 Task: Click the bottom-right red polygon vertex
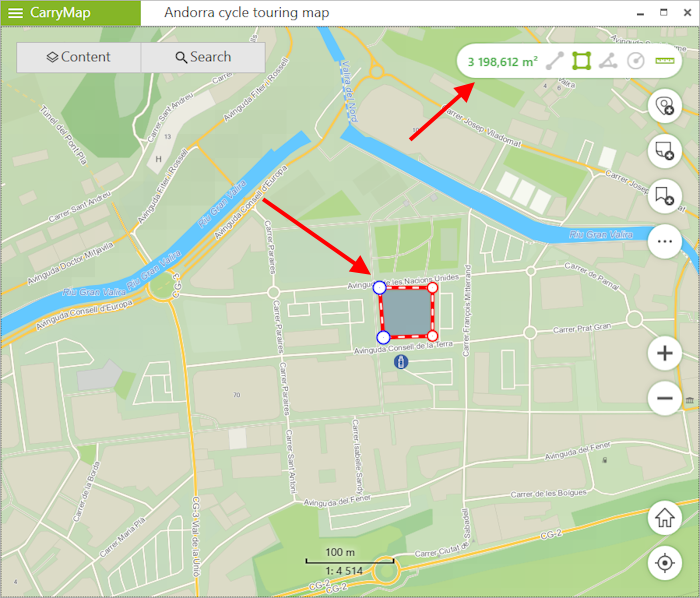click(432, 336)
